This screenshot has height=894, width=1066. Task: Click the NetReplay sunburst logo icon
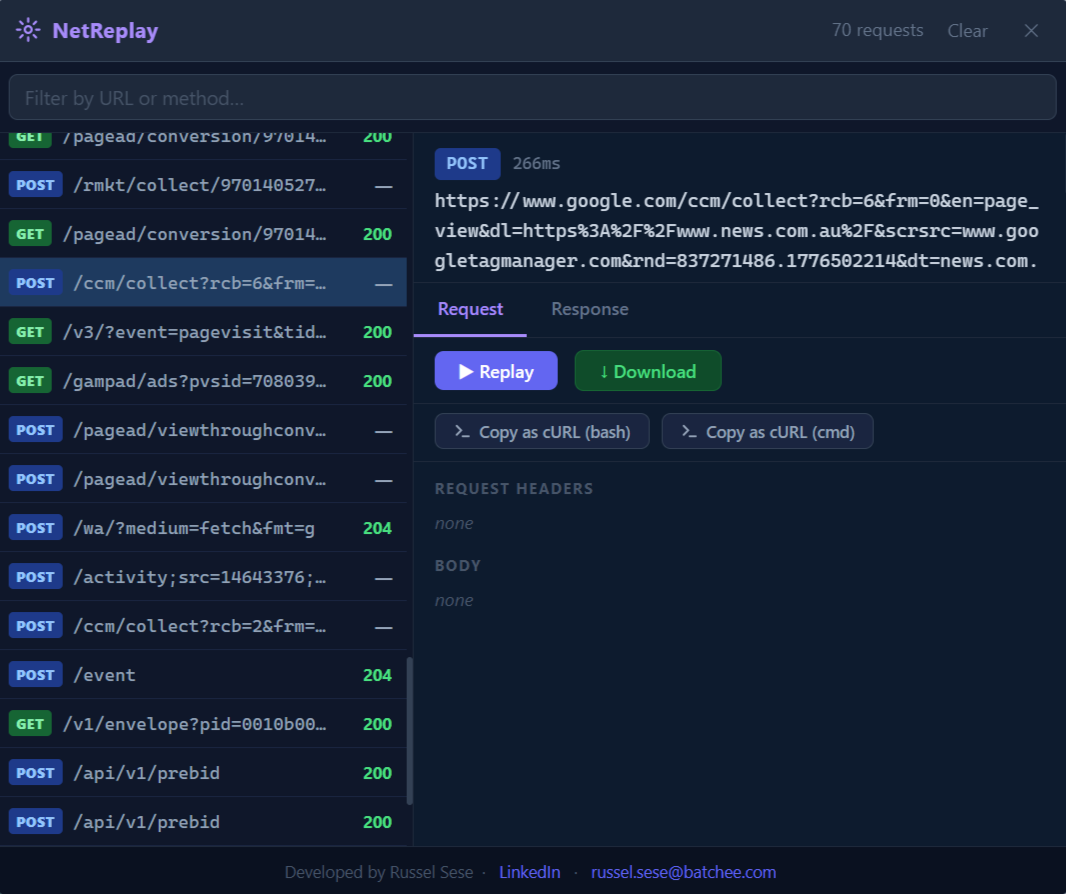tap(27, 30)
